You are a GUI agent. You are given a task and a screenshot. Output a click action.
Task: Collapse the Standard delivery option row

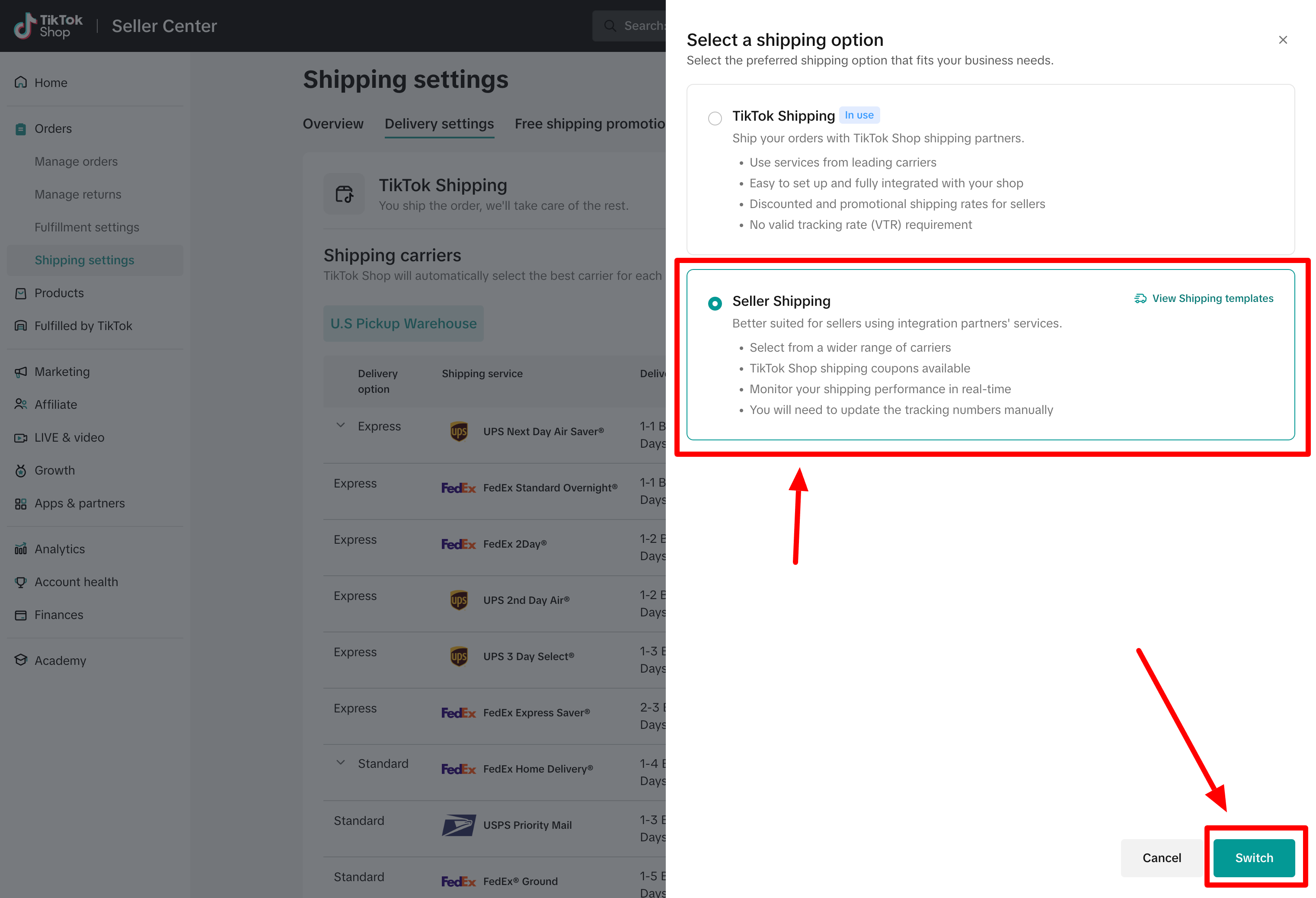(x=340, y=763)
